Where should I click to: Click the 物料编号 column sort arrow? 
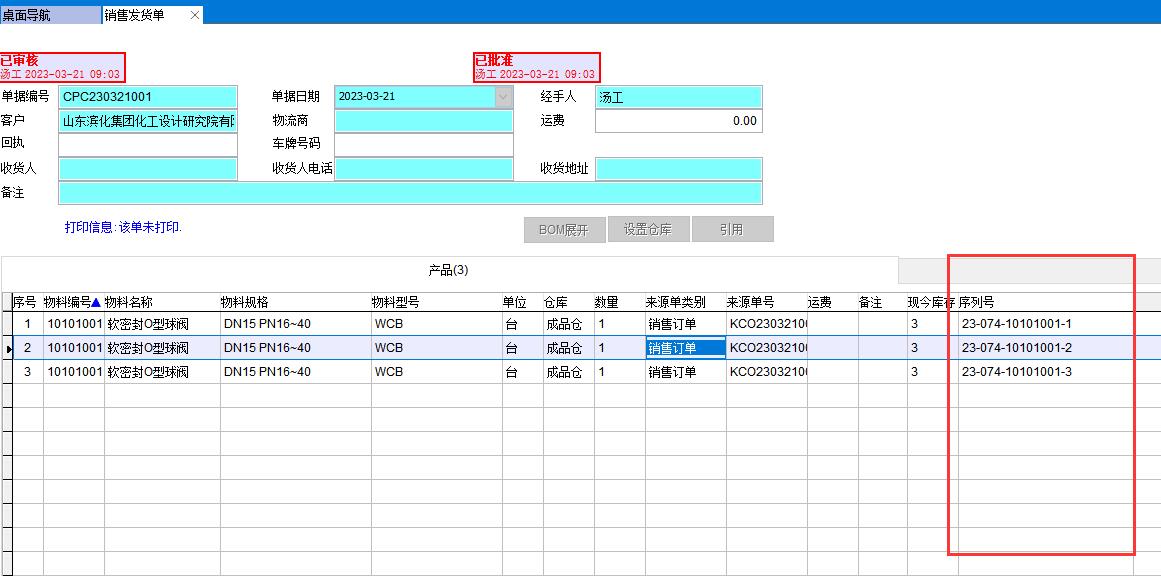pyautogui.click(x=96, y=302)
